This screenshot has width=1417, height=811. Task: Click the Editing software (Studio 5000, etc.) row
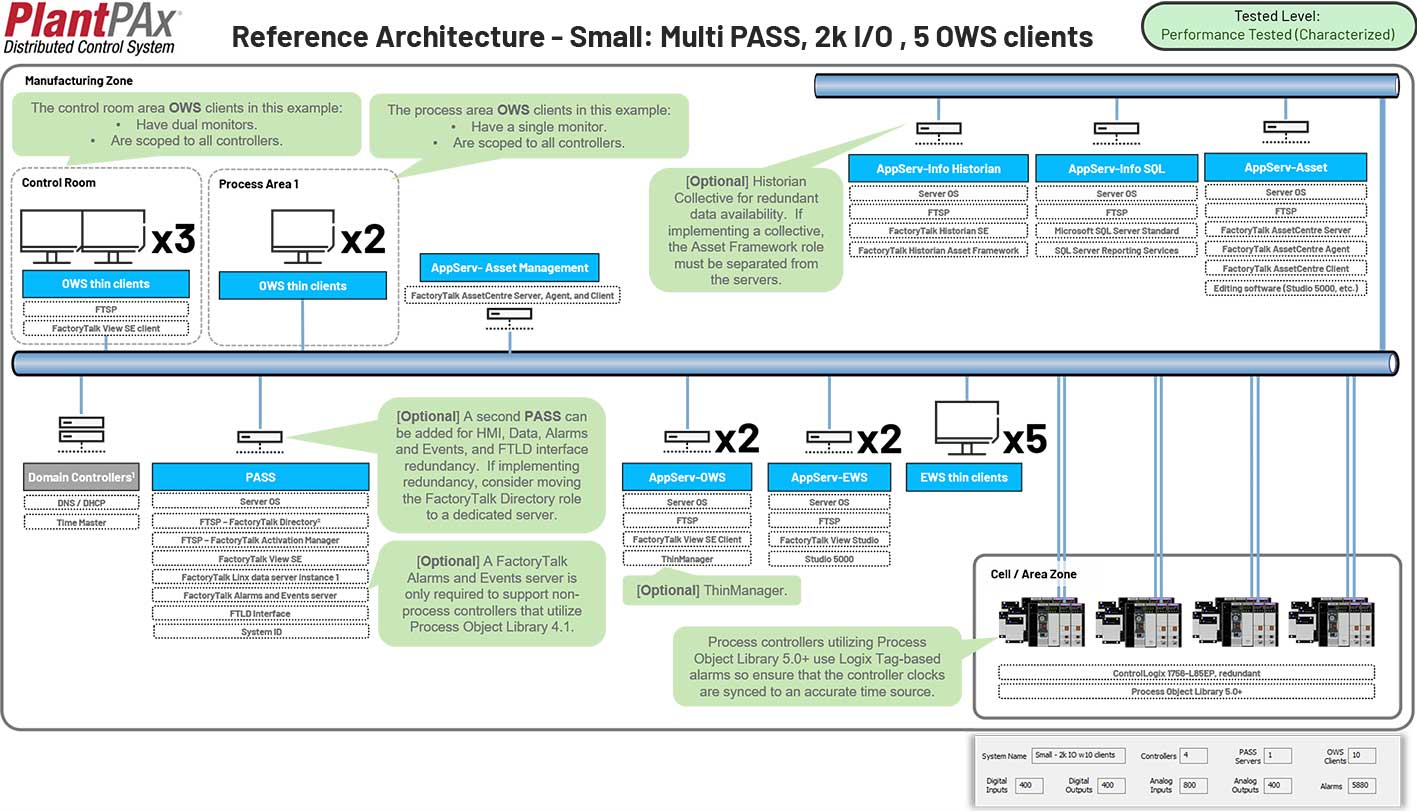pos(1285,288)
